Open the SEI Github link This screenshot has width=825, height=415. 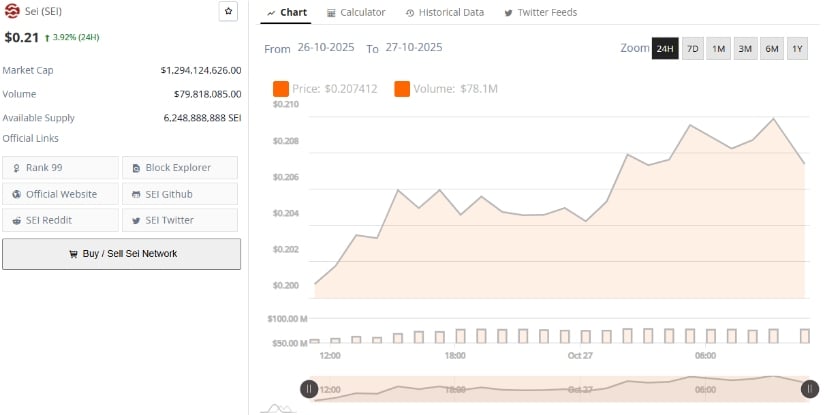pyautogui.click(x=180, y=194)
